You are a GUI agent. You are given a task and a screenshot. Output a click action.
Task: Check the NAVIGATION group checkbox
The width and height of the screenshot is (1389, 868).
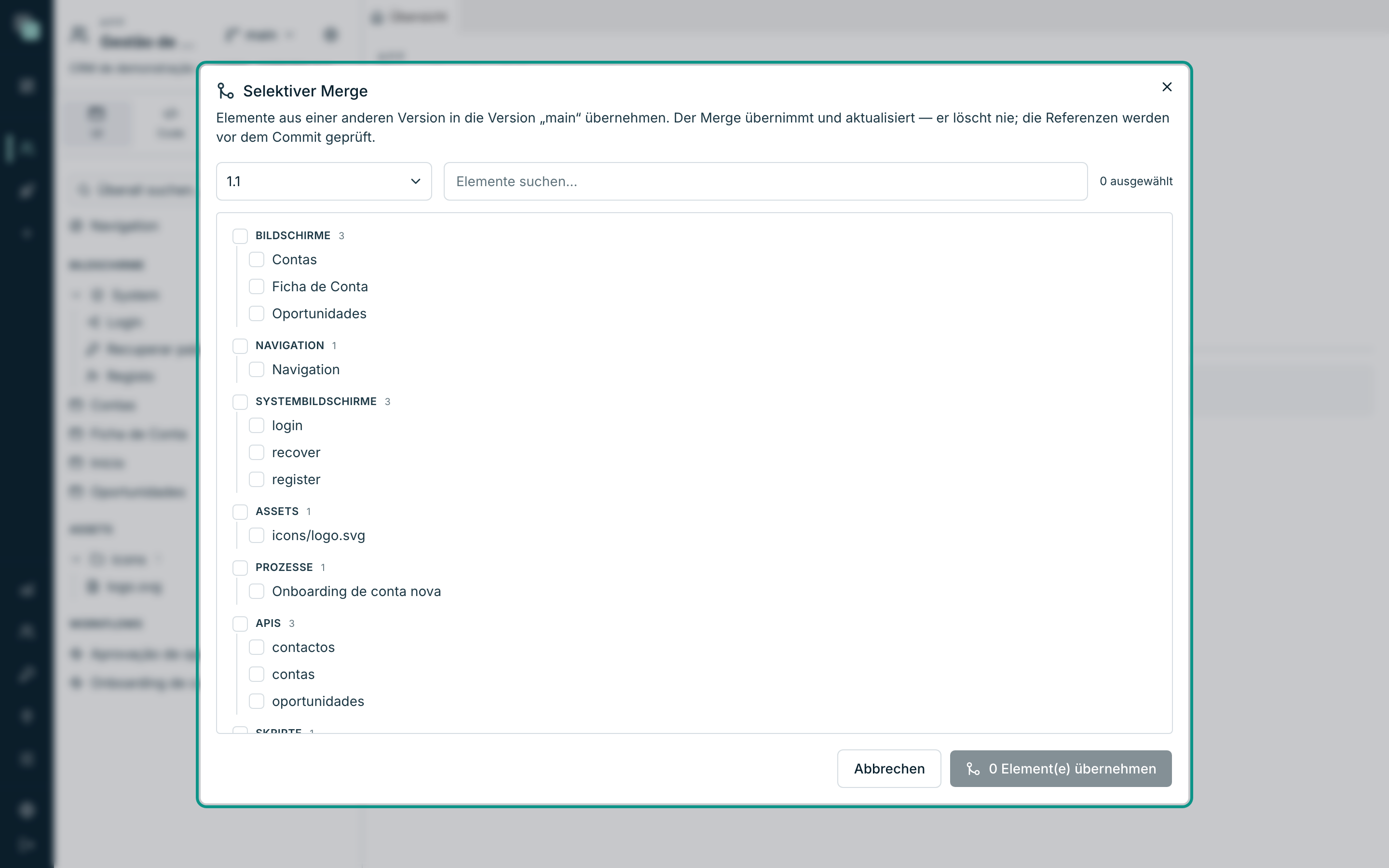tap(240, 346)
